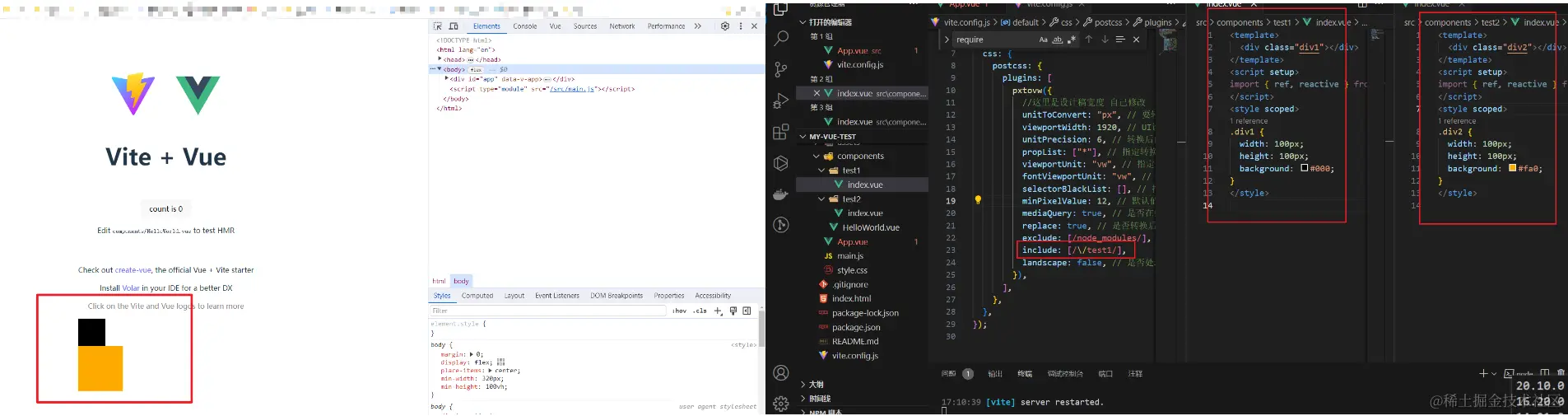Screen dimensions: 1568x416
Task: Open the Extensions view in the activity bar
Action: [781, 132]
